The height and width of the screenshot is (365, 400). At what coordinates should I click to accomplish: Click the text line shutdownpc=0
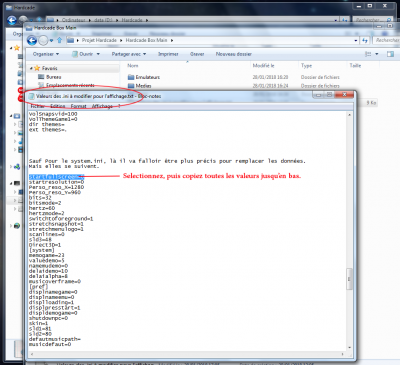[48, 318]
